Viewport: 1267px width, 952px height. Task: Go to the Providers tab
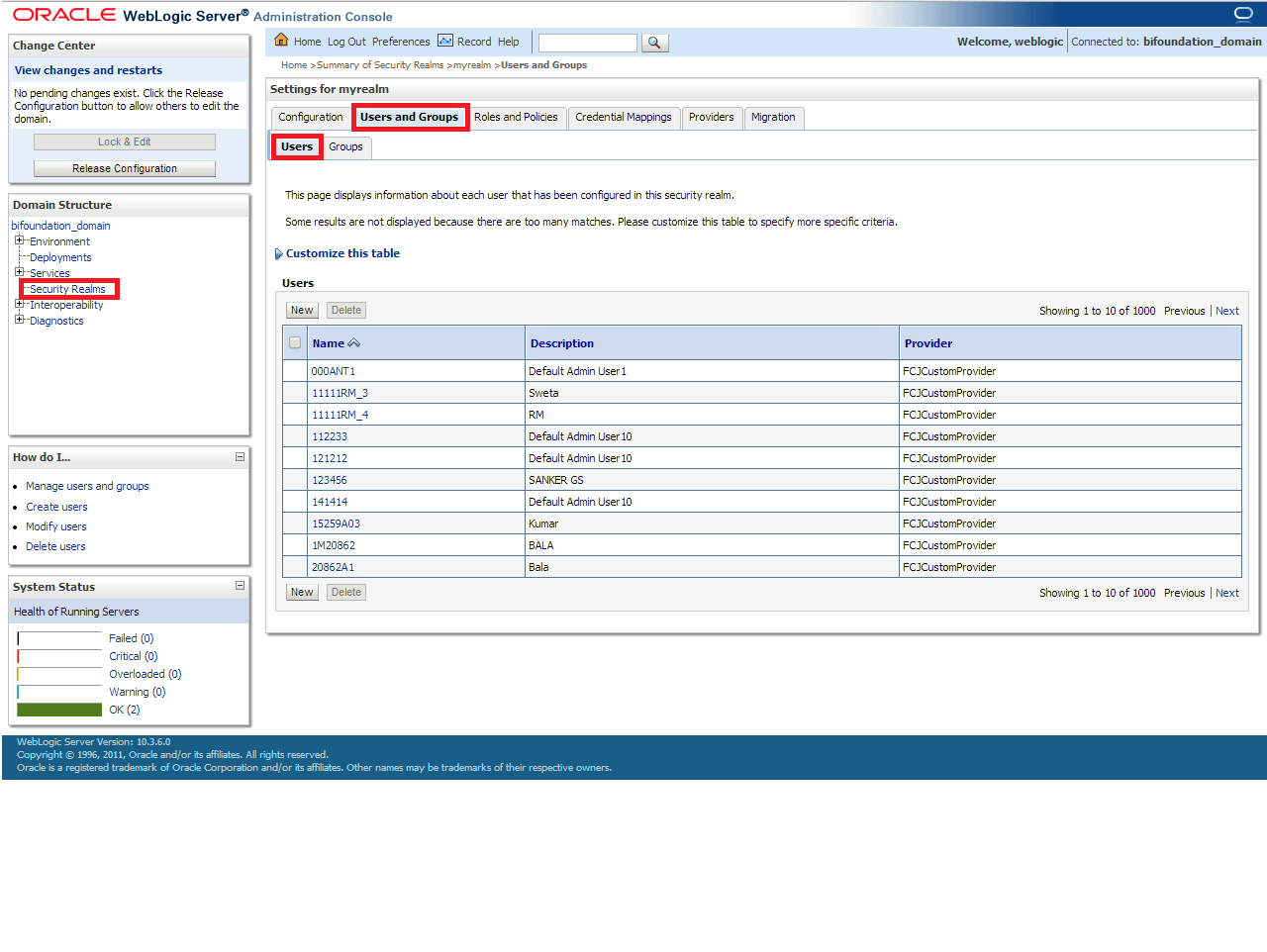712,118
